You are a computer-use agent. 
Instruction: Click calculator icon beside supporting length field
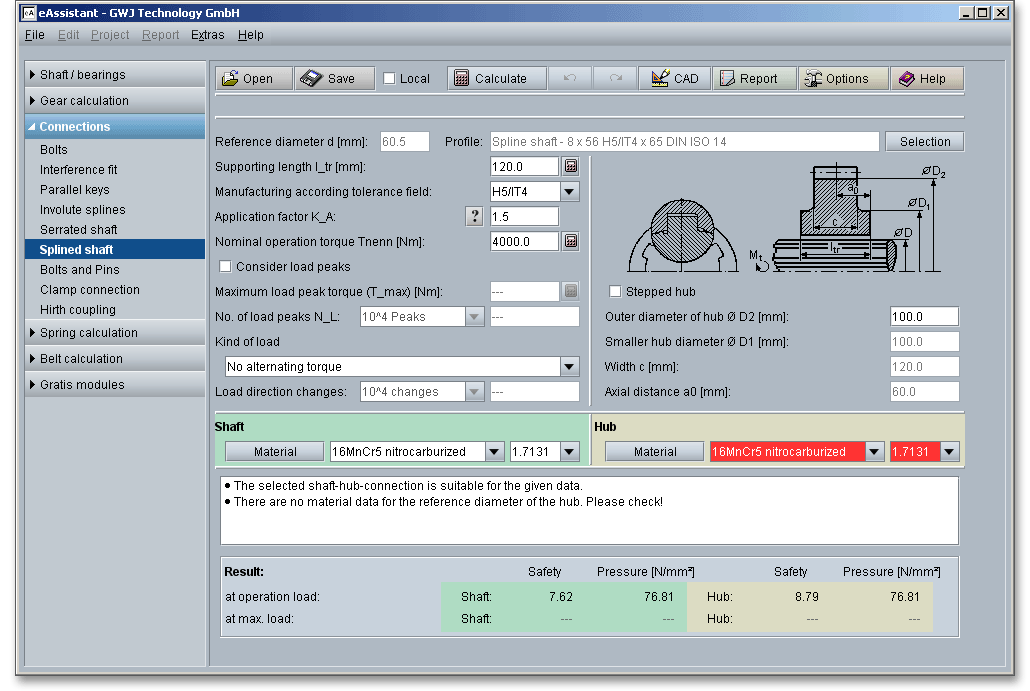coord(570,167)
